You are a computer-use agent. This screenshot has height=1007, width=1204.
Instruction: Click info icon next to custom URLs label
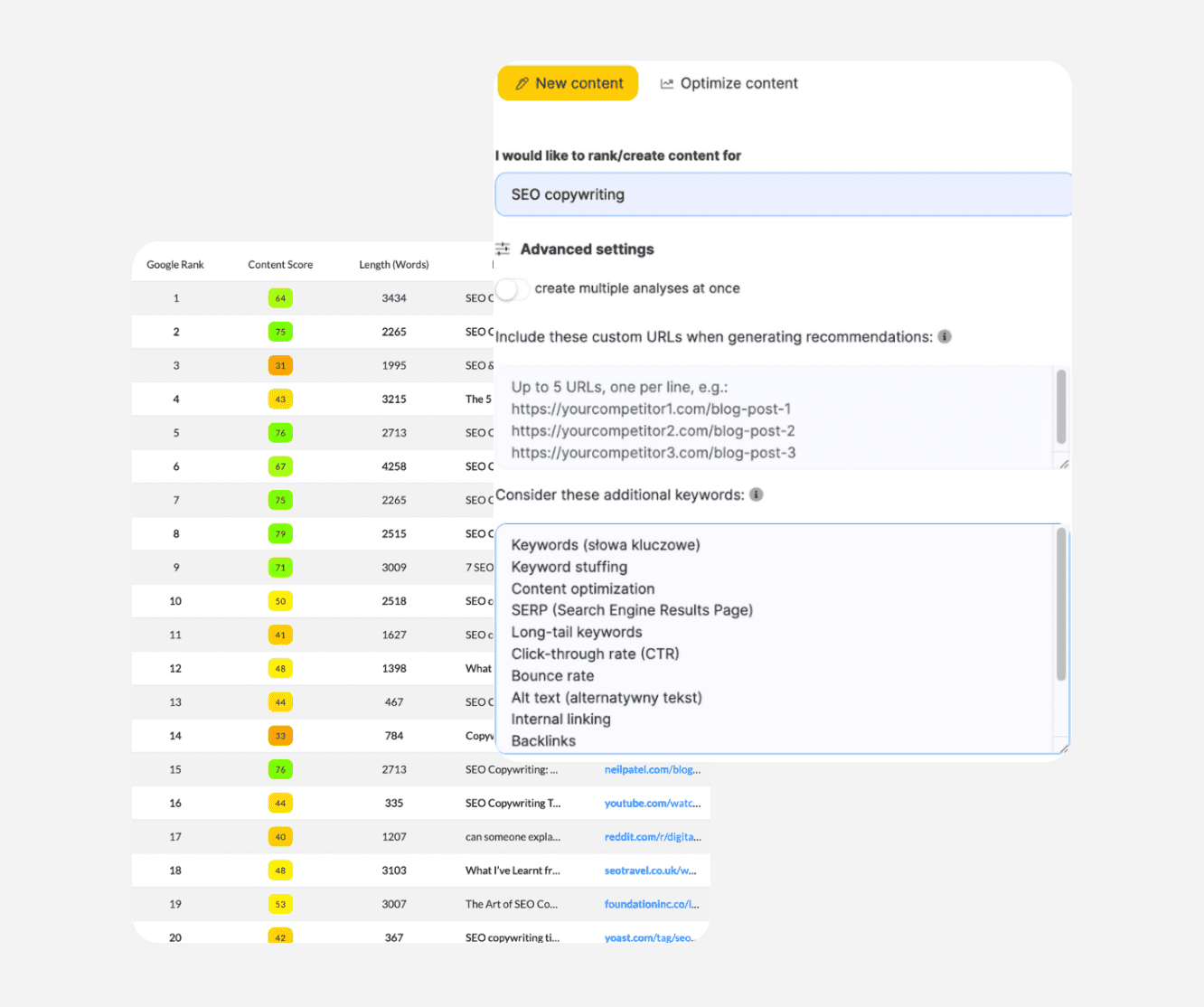coord(945,336)
